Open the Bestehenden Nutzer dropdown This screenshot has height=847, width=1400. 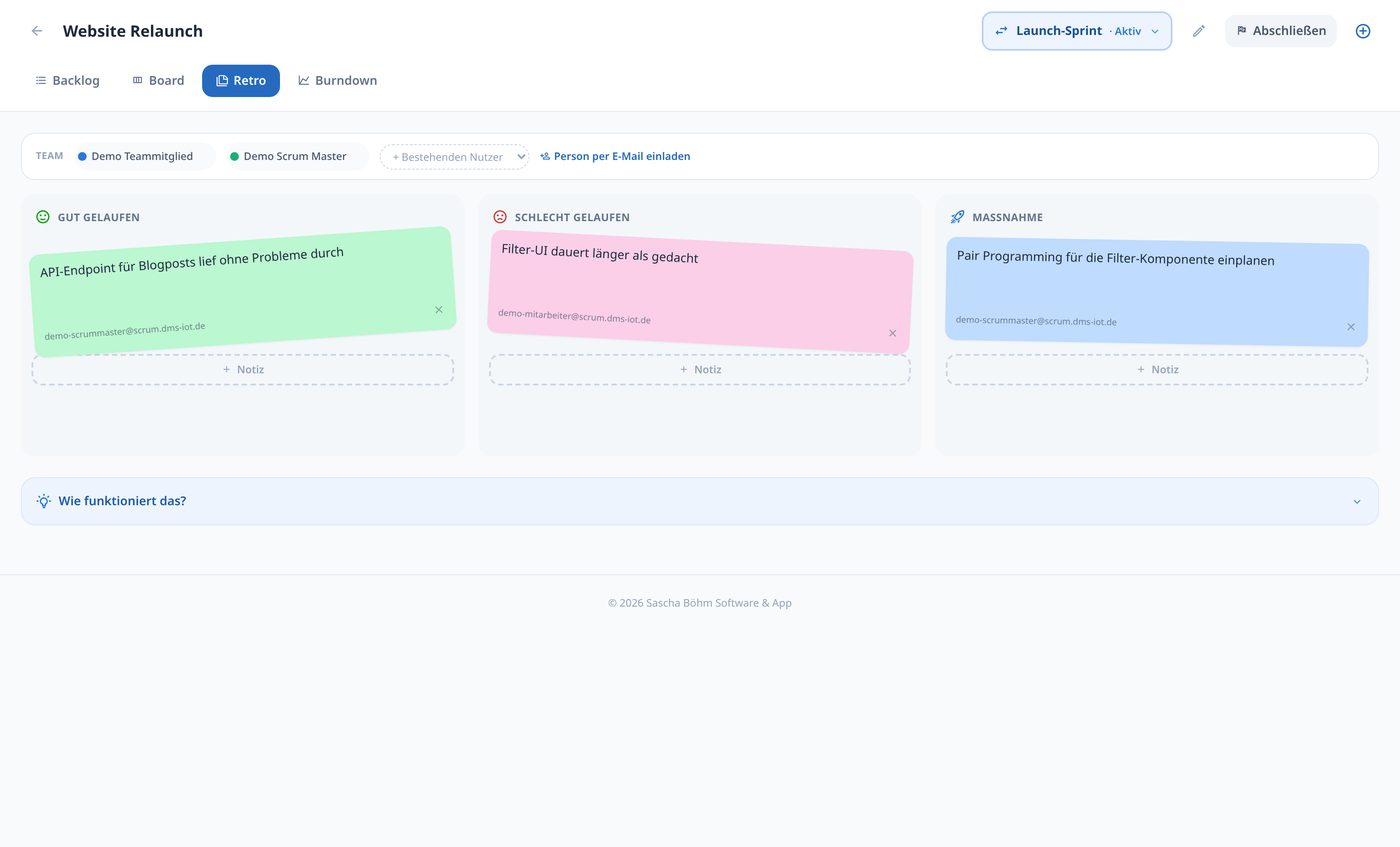coord(454,157)
